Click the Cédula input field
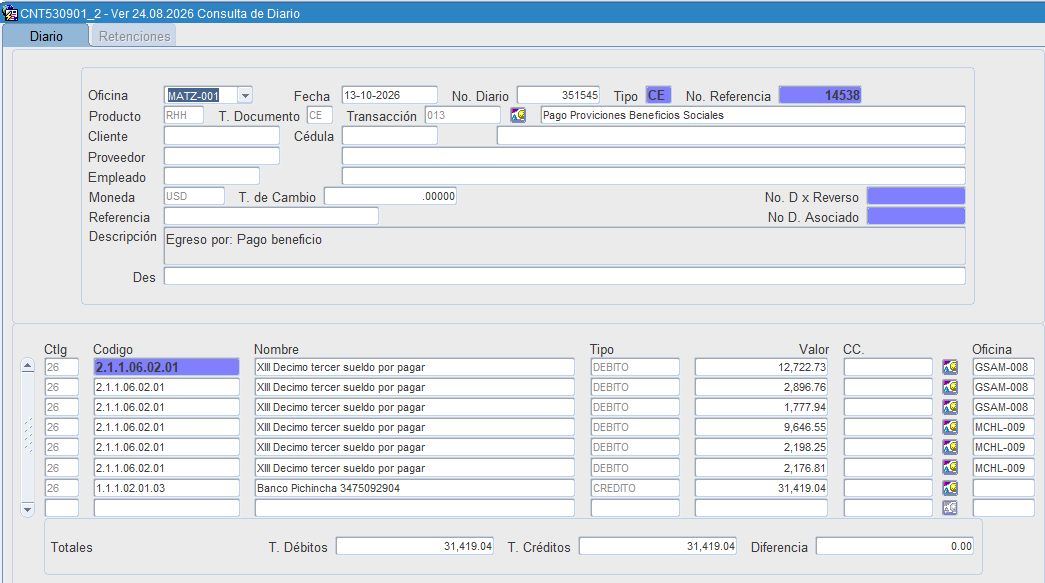Image resolution: width=1045 pixels, height=583 pixels. pyautogui.click(x=390, y=136)
